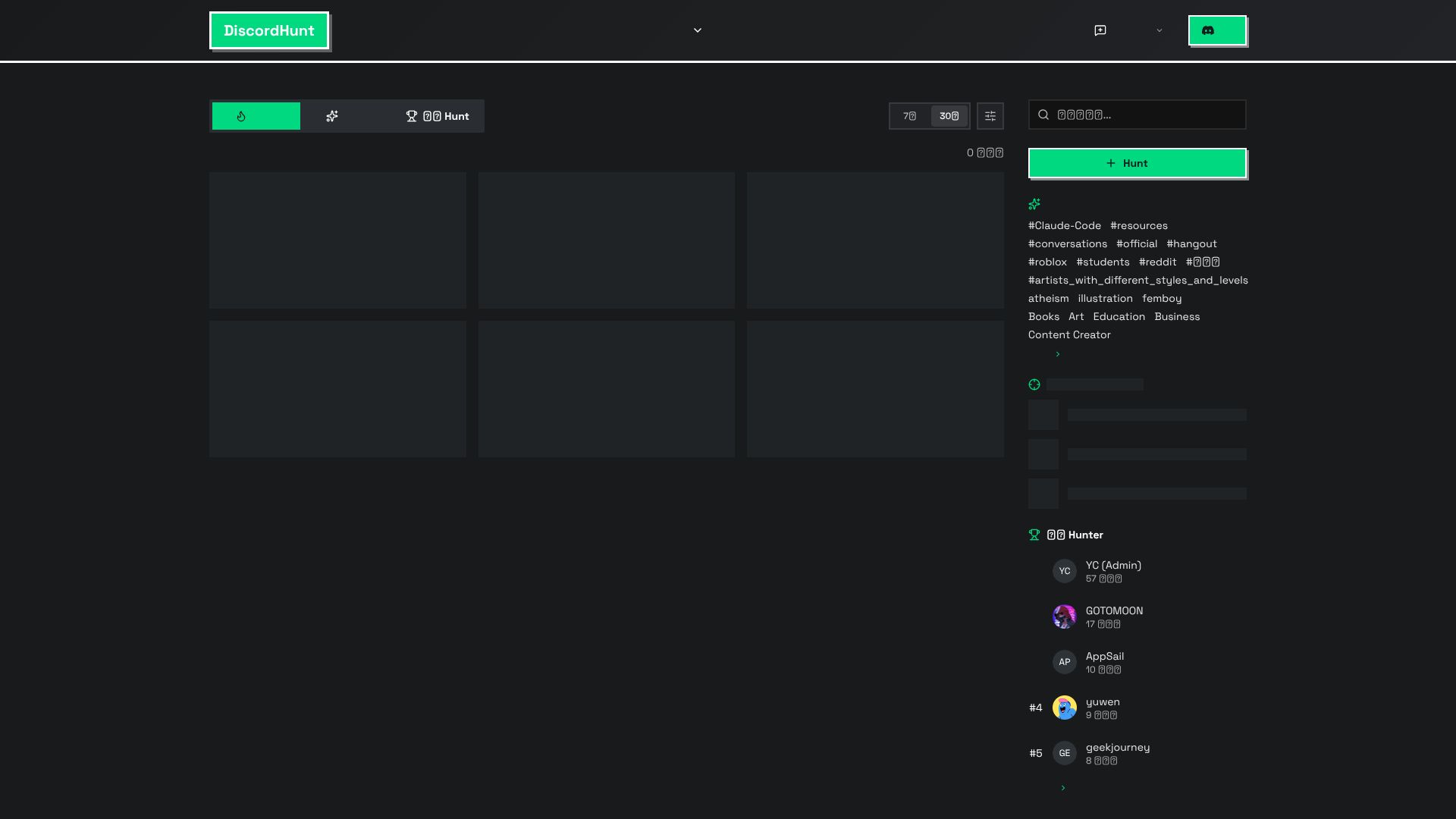
Task: Click YC (Admin) avatar
Action: 1065,571
